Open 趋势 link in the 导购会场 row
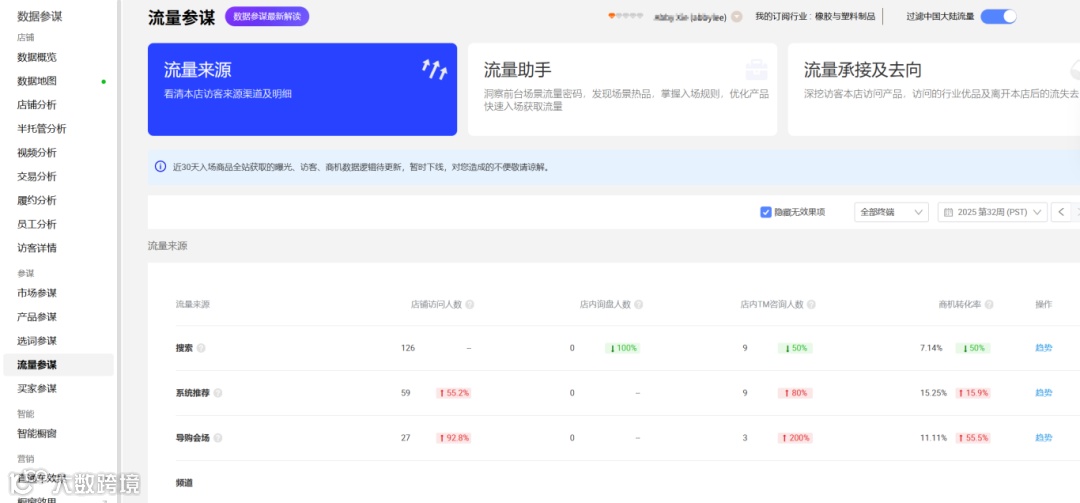This screenshot has height=503, width=1080. pyautogui.click(x=1043, y=438)
